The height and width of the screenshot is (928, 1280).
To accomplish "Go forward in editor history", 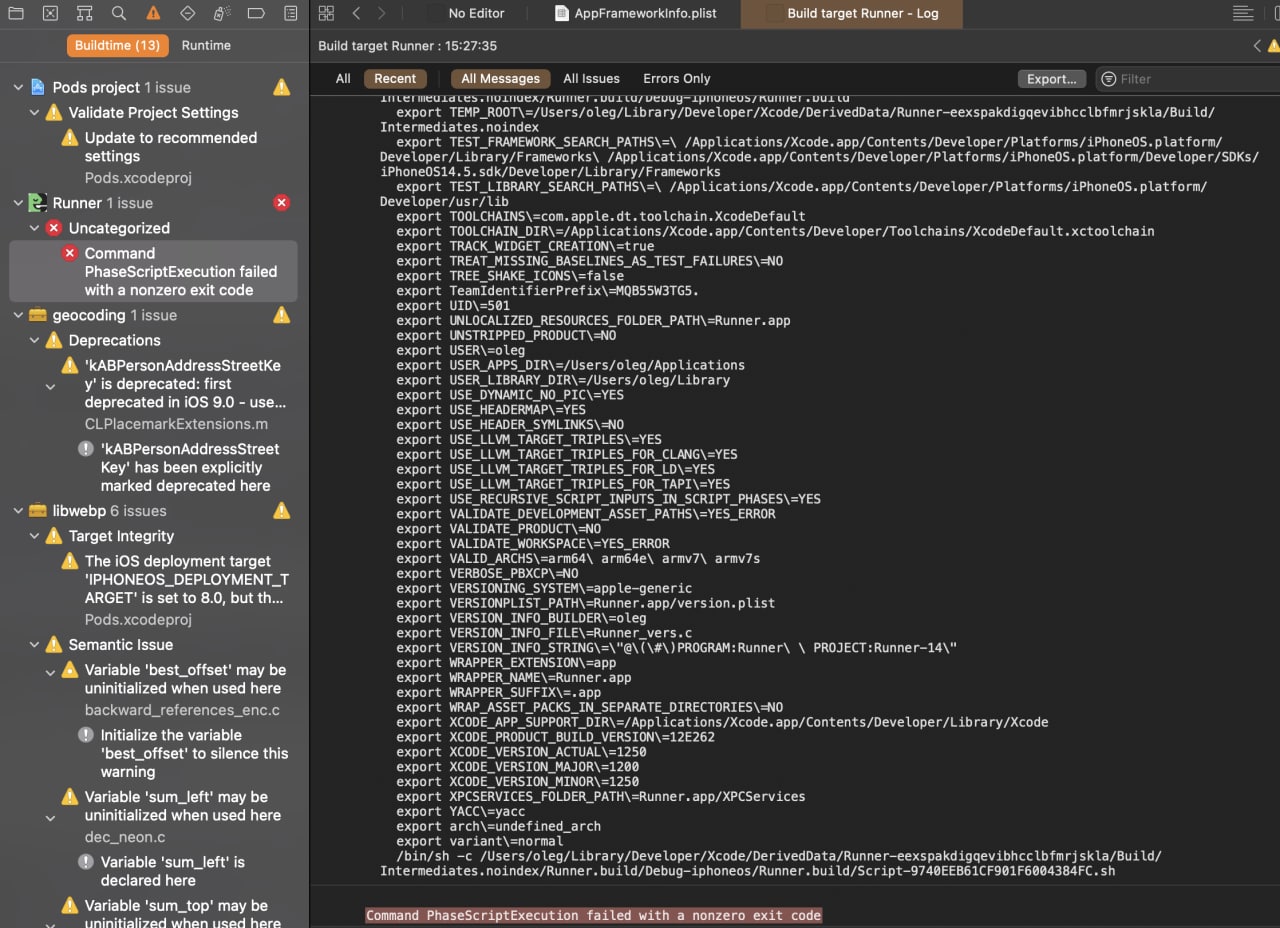I will coord(381,13).
